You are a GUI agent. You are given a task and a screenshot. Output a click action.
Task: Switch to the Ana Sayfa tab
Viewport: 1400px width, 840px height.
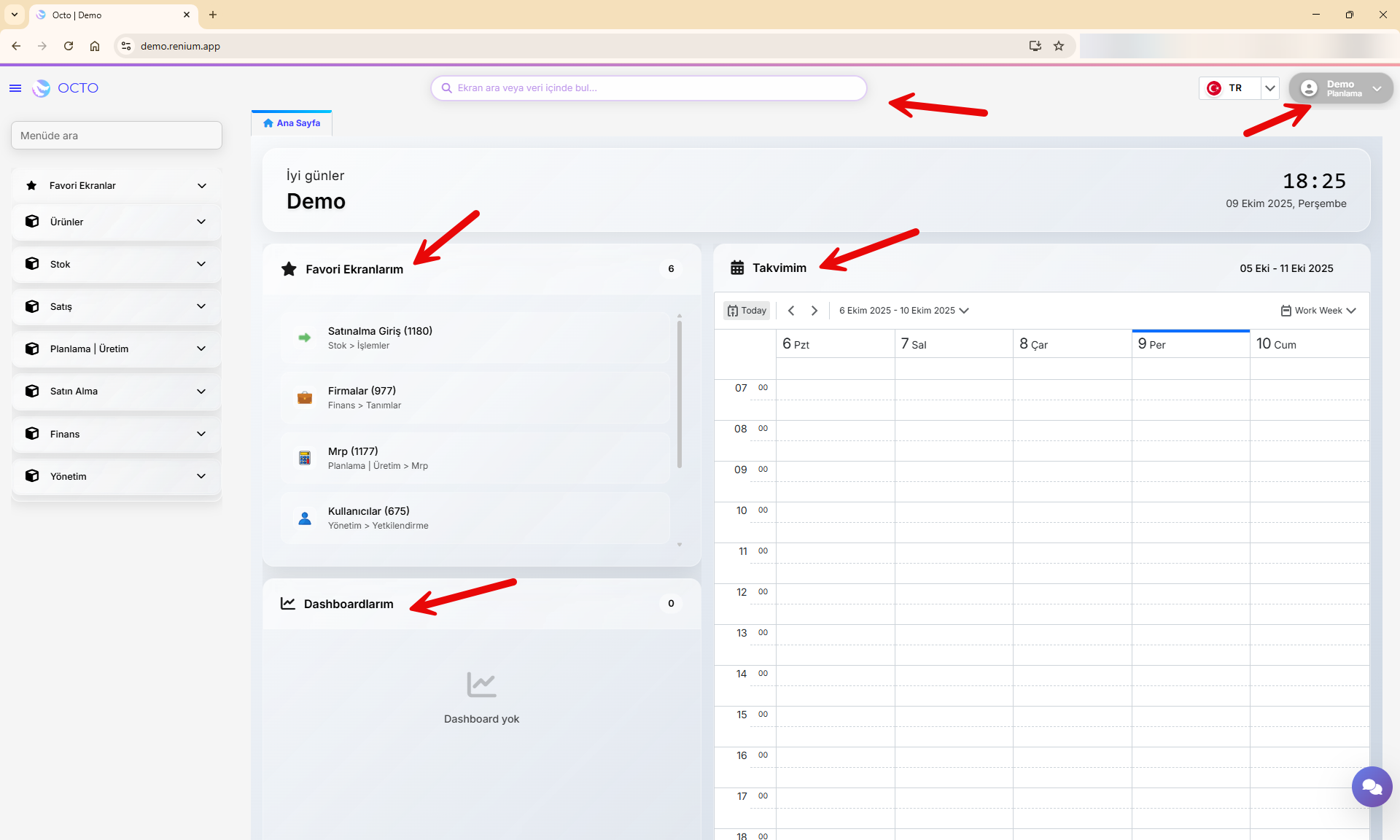coord(292,123)
